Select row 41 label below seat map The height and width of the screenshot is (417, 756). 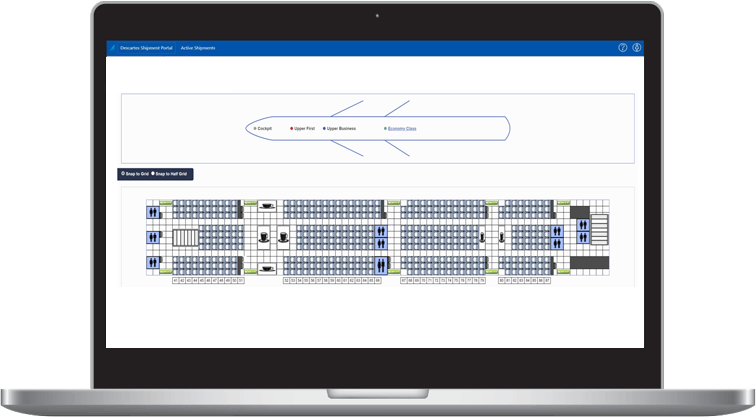[x=175, y=281]
